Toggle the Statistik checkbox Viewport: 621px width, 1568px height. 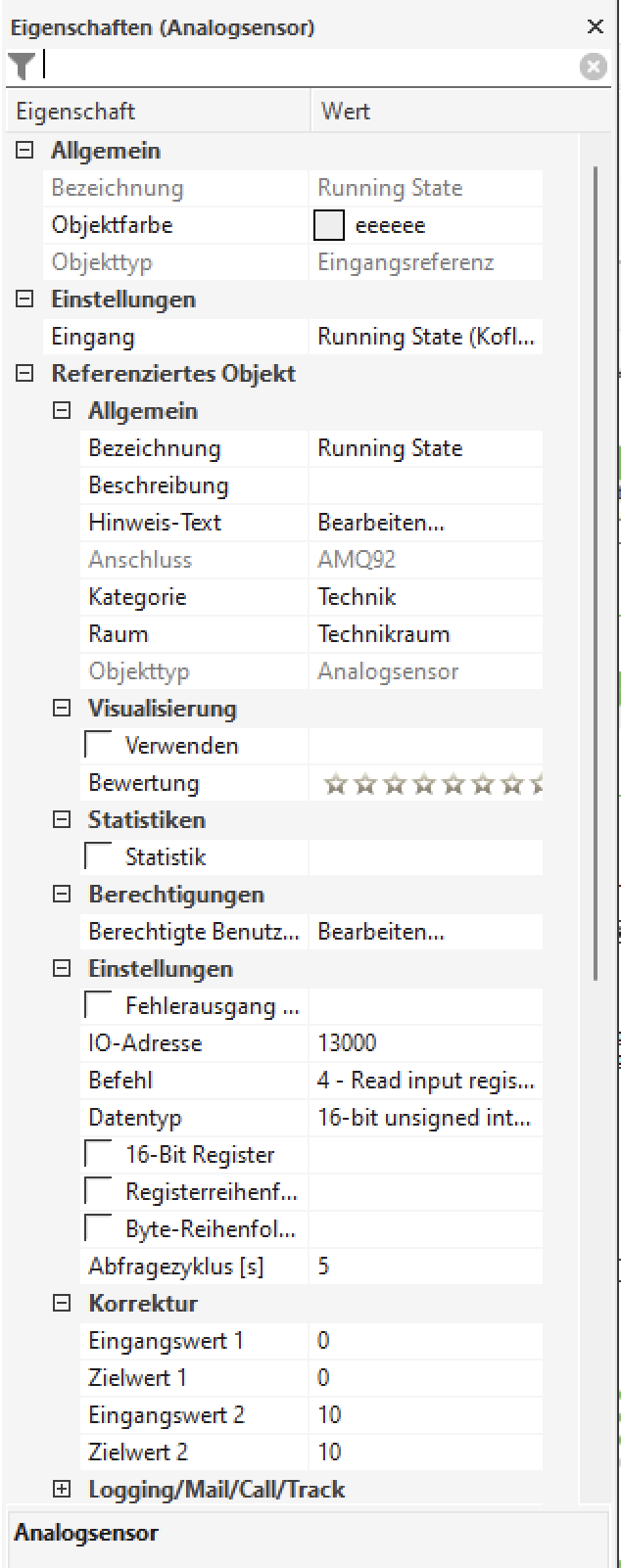pos(99,857)
